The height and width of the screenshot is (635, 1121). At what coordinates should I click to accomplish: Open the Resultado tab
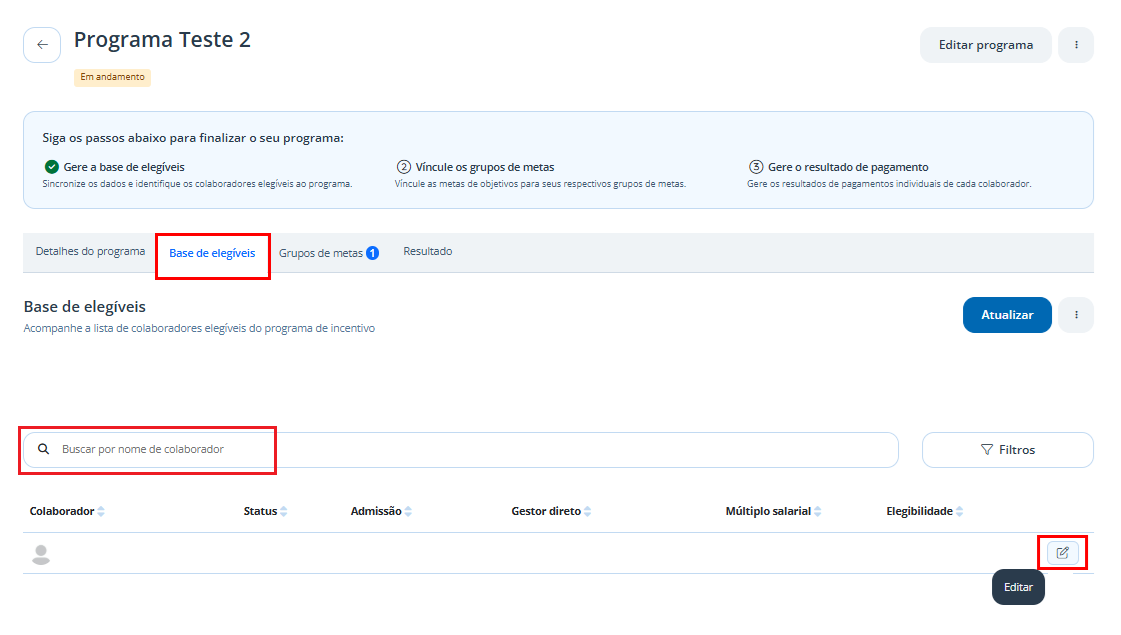point(428,252)
